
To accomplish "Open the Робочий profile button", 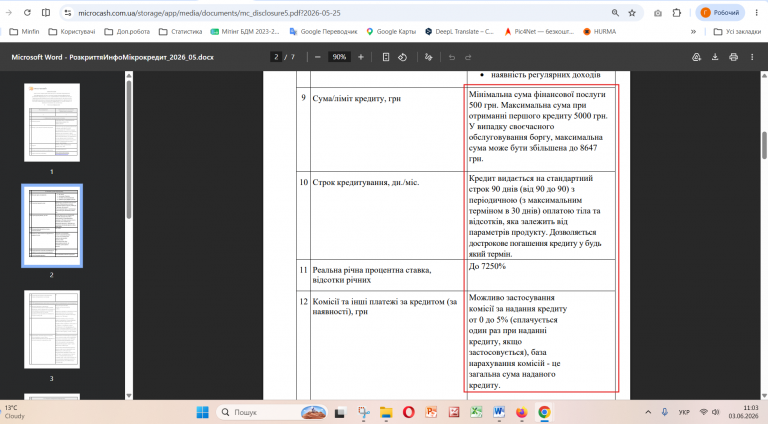I will pyautogui.click(x=720, y=13).
